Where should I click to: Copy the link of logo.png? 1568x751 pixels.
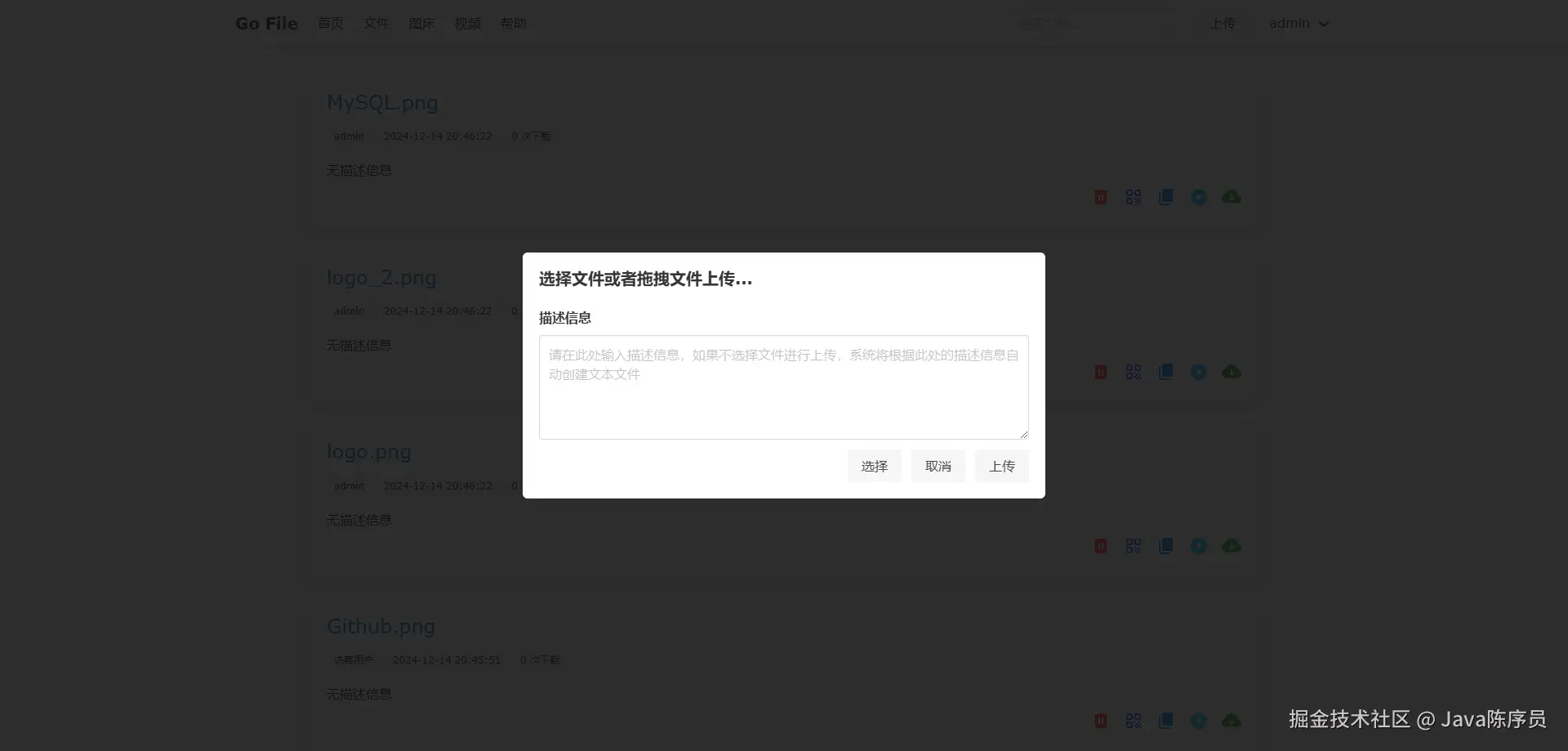(x=1166, y=546)
